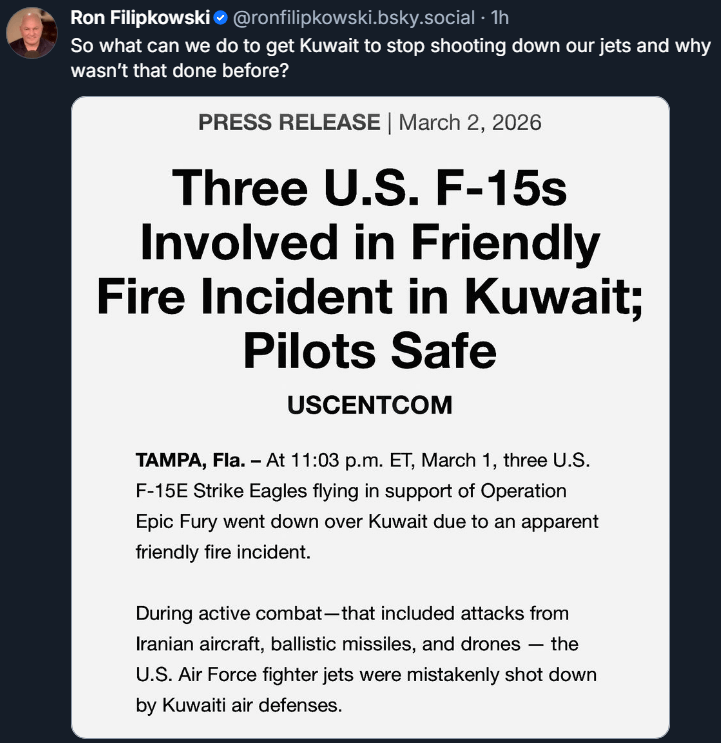This screenshot has height=743, width=721.
Task: Click the "by Kuwaiti air defenses." line
Action: pos(238,704)
